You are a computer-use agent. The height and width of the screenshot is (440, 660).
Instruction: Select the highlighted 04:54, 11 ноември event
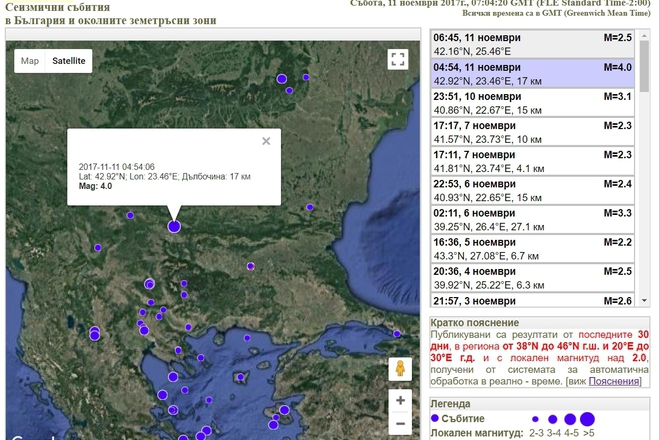(x=532, y=73)
